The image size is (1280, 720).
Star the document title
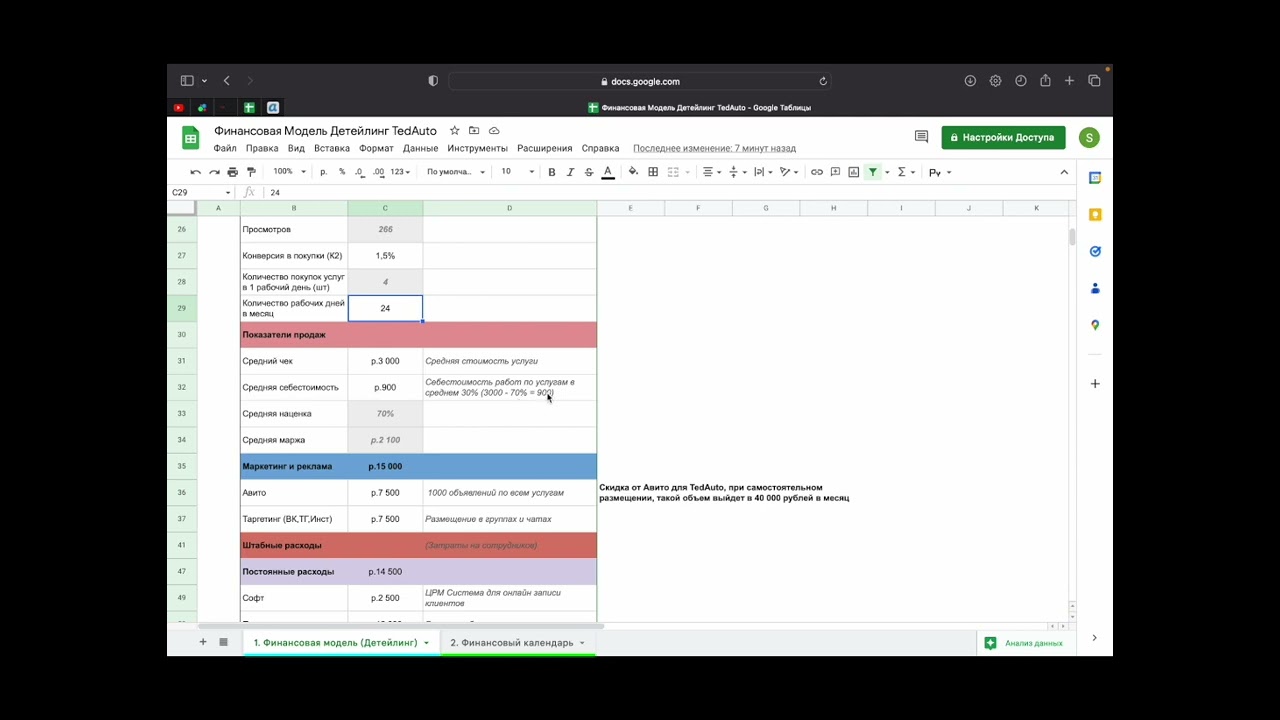[x=455, y=131]
